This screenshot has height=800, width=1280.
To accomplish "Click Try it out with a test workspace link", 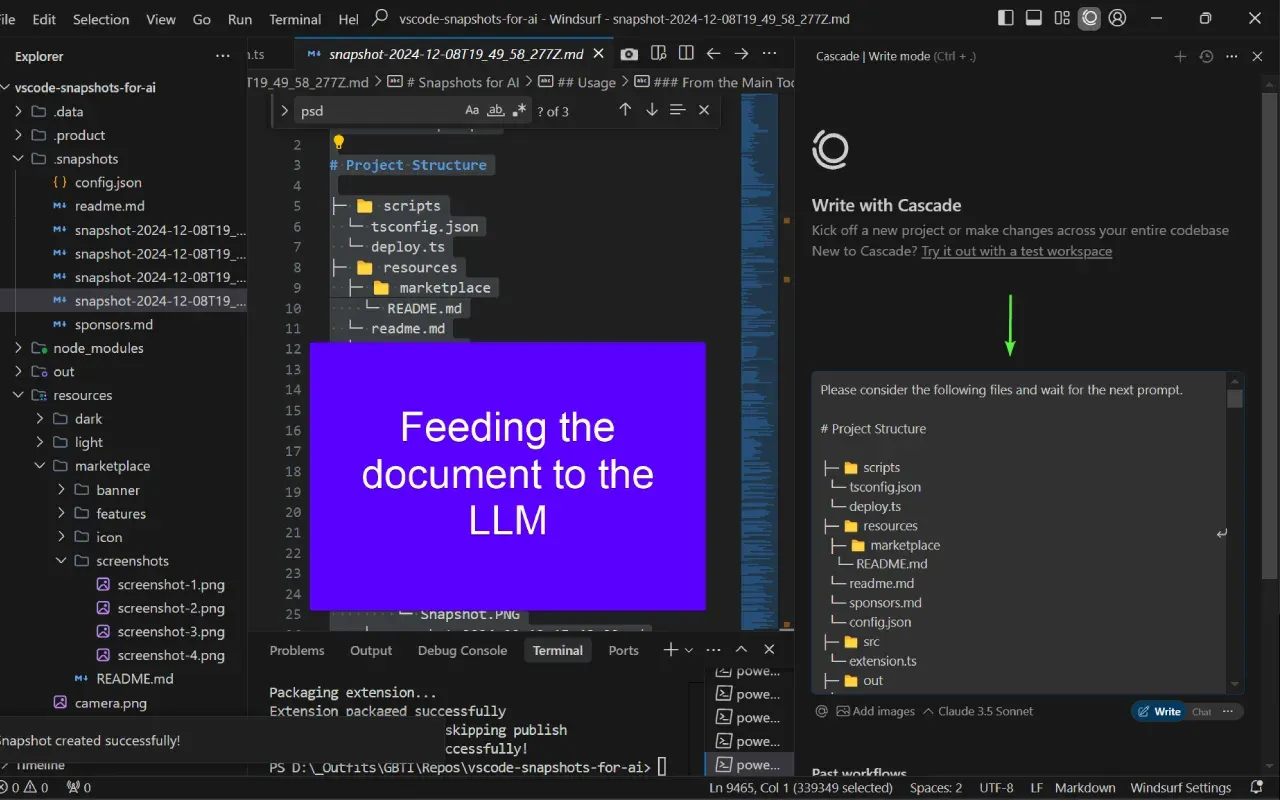I will pos(1016,251).
